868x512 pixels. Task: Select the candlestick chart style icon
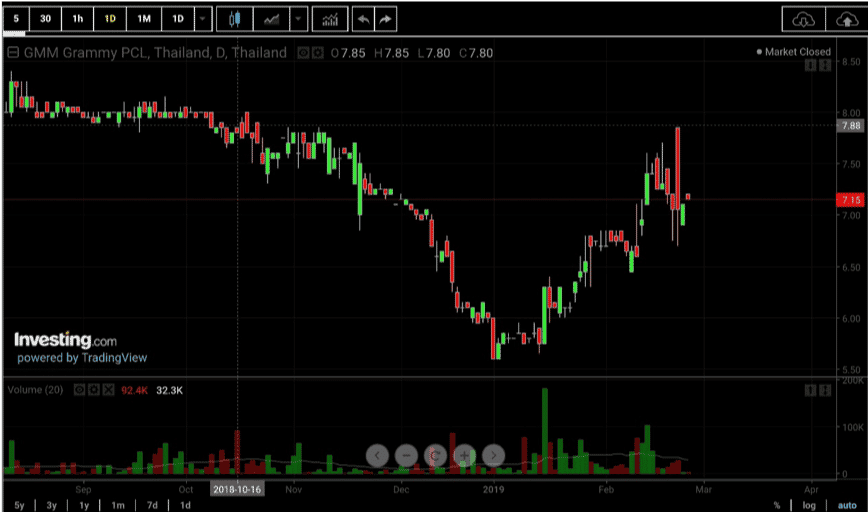click(x=235, y=19)
